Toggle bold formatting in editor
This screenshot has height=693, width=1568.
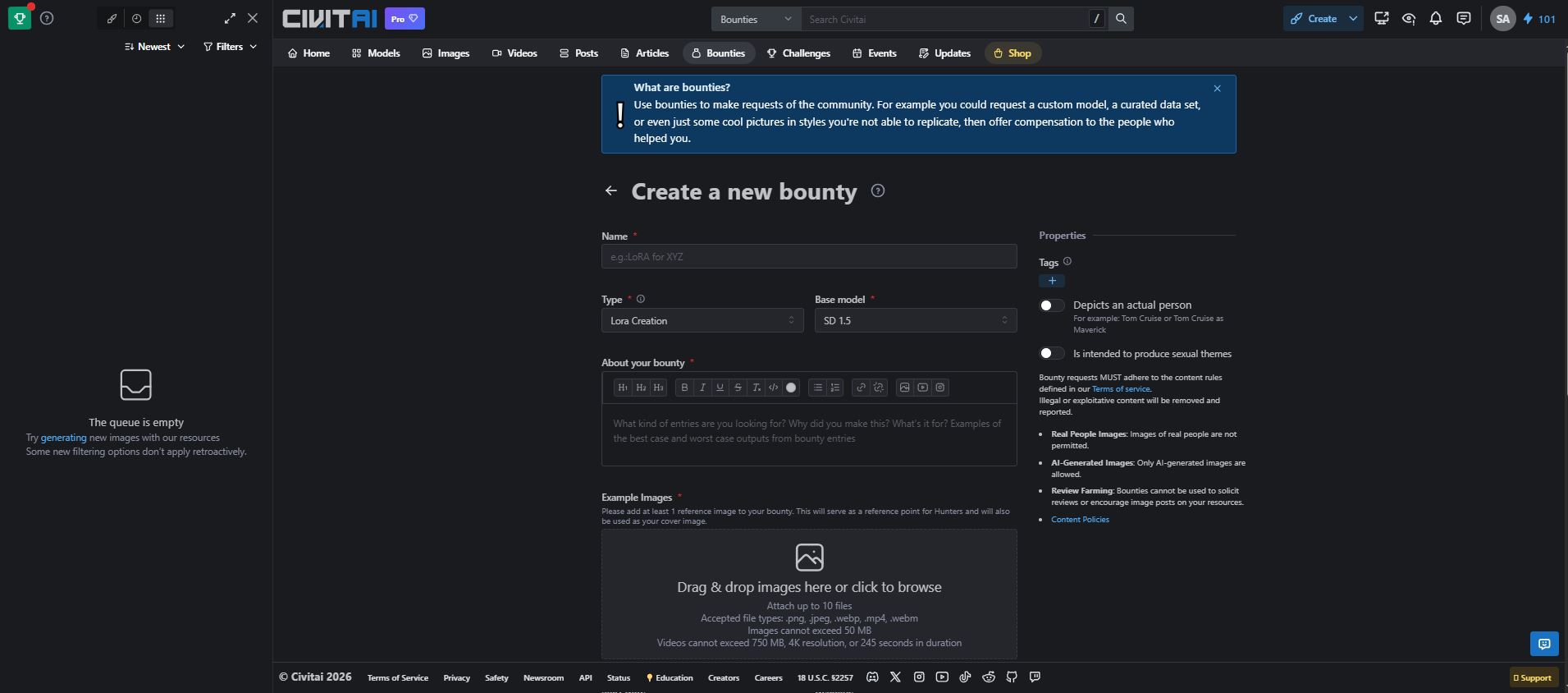click(684, 388)
